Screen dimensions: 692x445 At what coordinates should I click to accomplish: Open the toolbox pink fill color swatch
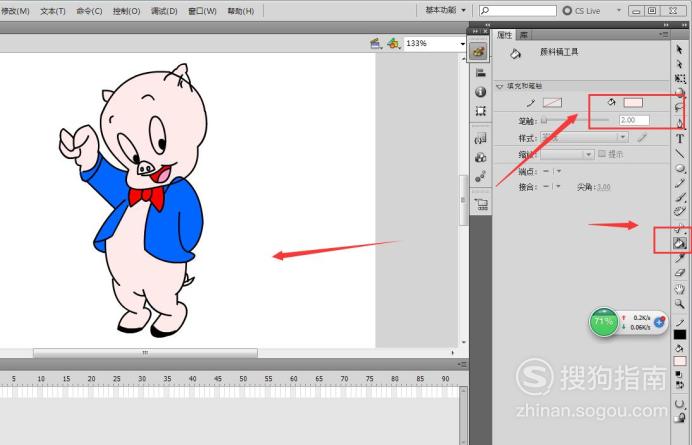pos(680,361)
